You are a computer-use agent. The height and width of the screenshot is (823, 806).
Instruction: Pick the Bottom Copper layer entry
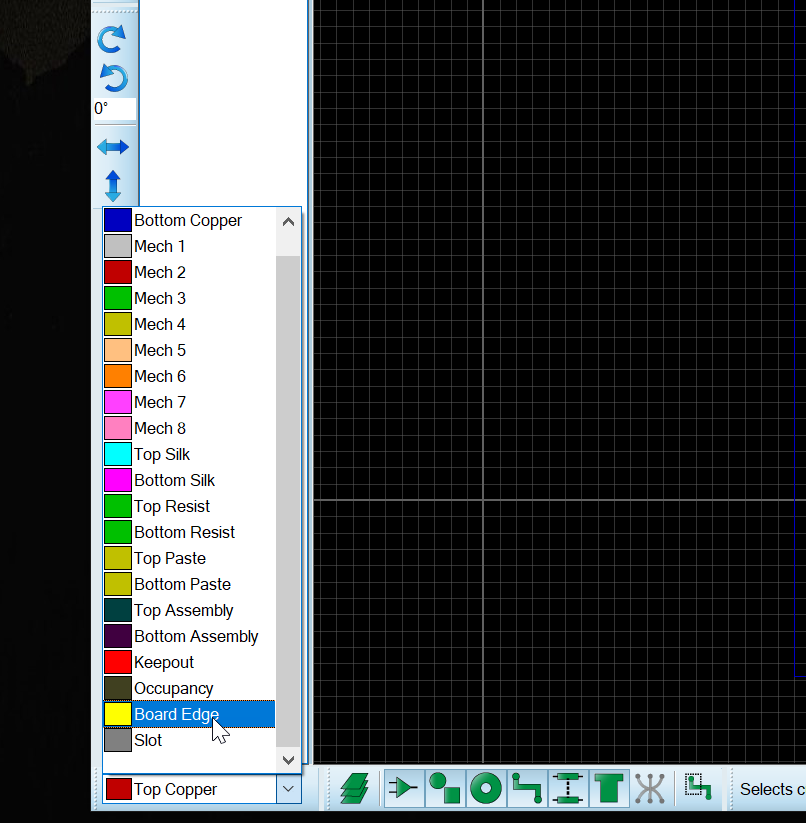[x=188, y=220]
